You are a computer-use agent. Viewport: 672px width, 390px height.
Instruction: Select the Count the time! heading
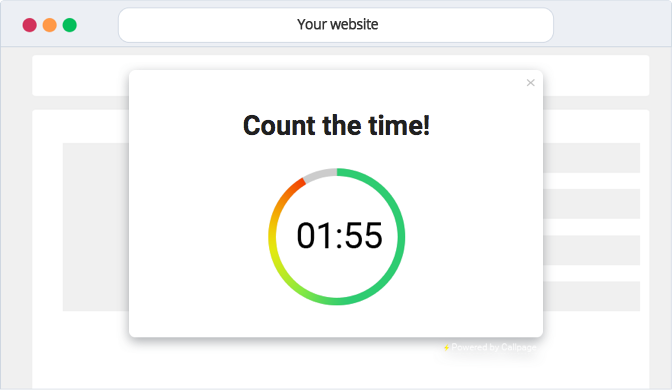tap(336, 126)
